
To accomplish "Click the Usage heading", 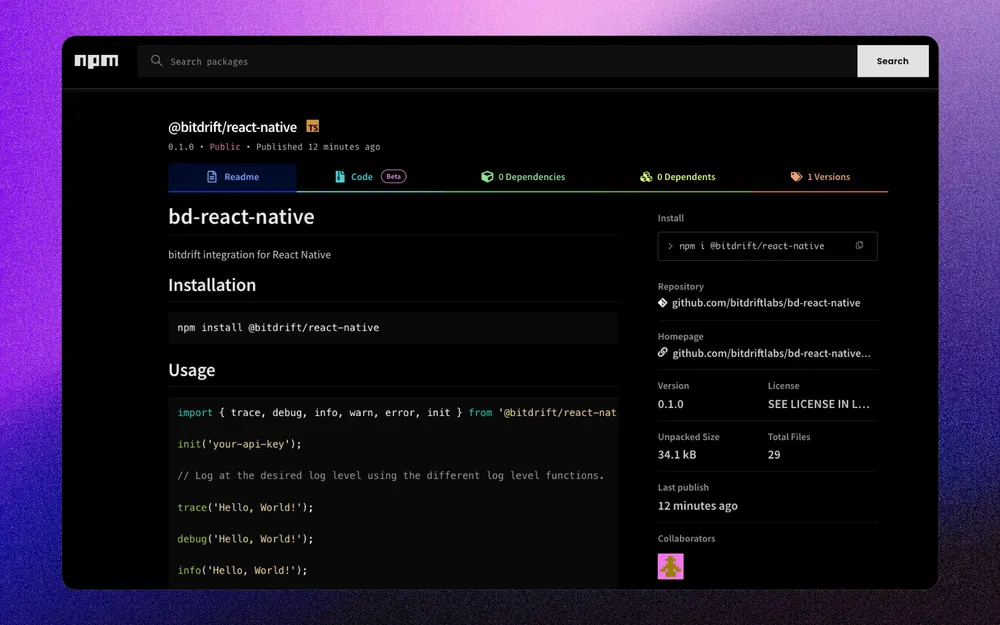I will 191,370.
